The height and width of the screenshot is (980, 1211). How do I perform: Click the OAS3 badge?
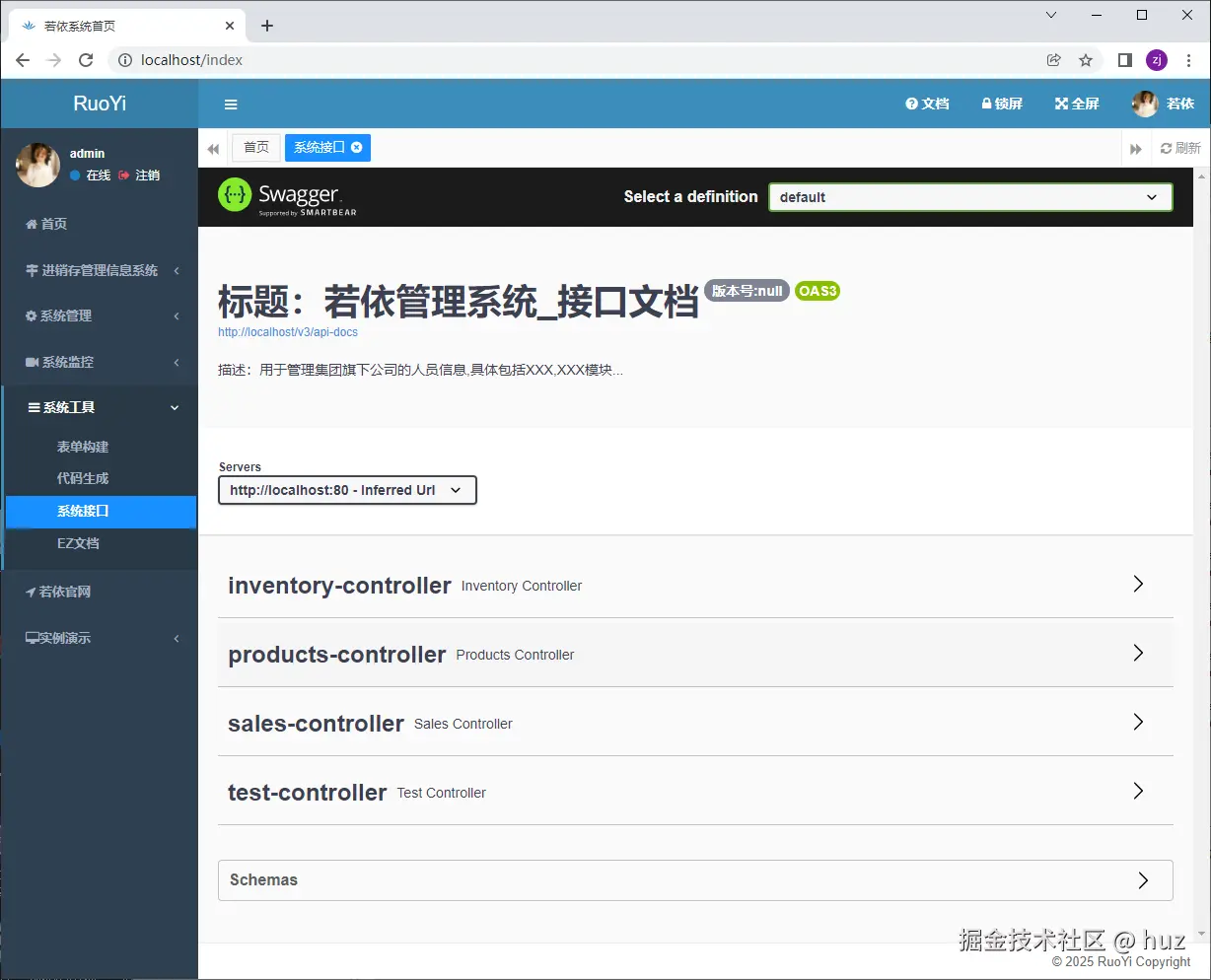[818, 291]
